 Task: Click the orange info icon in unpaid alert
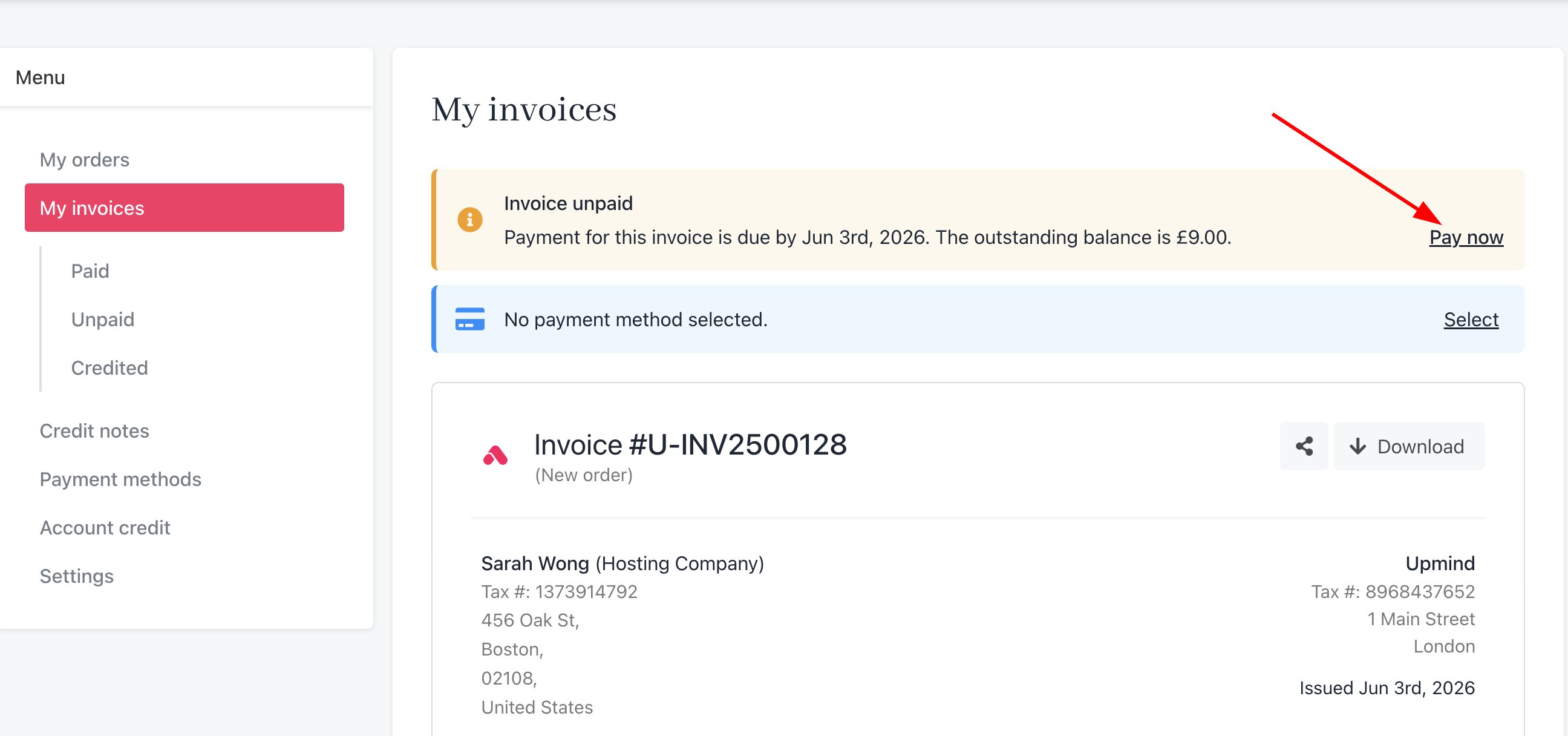point(470,220)
